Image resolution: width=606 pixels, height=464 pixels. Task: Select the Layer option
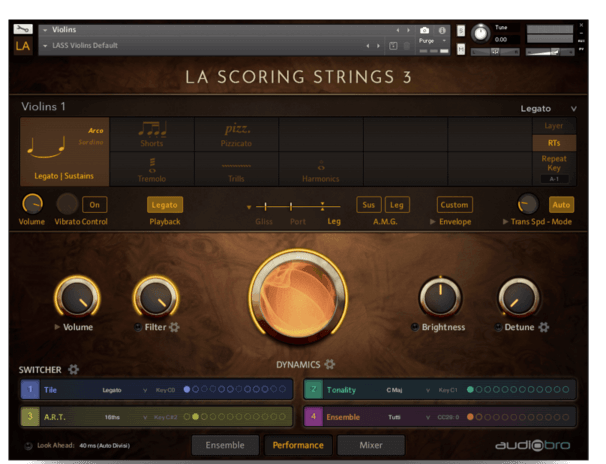coord(554,126)
